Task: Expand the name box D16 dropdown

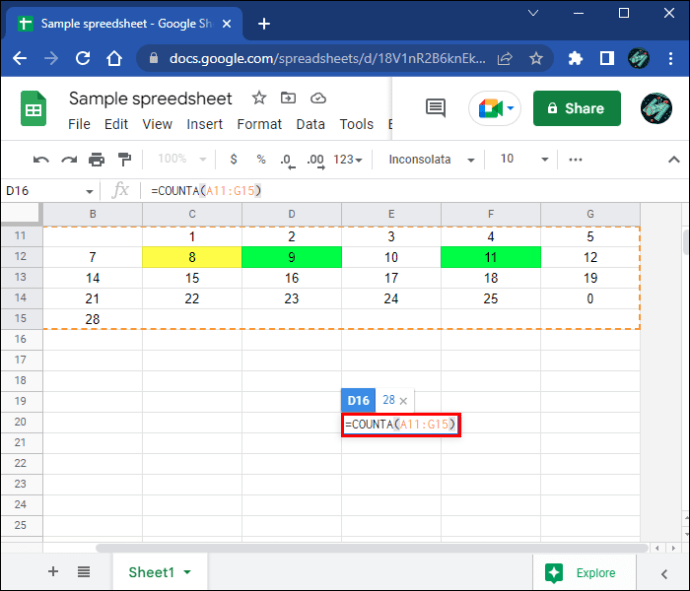Action: [89, 191]
